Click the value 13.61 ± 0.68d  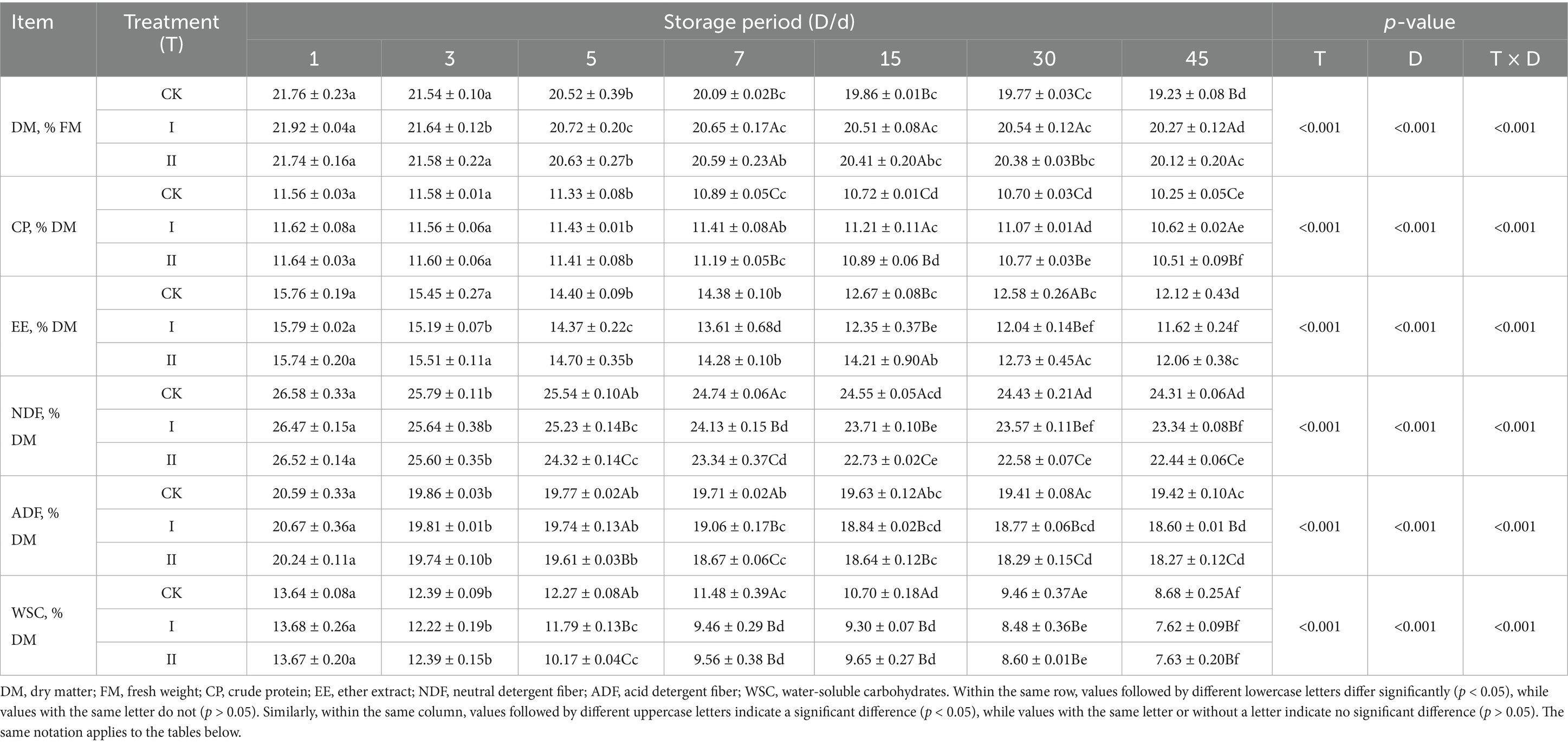[738, 327]
